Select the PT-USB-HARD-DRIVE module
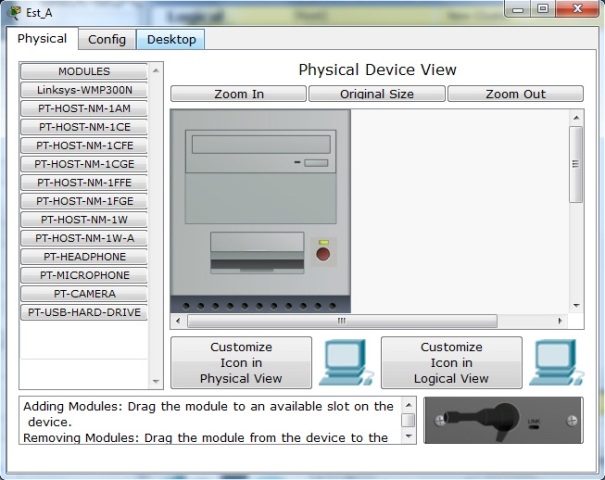This screenshot has width=605, height=480. click(x=84, y=312)
